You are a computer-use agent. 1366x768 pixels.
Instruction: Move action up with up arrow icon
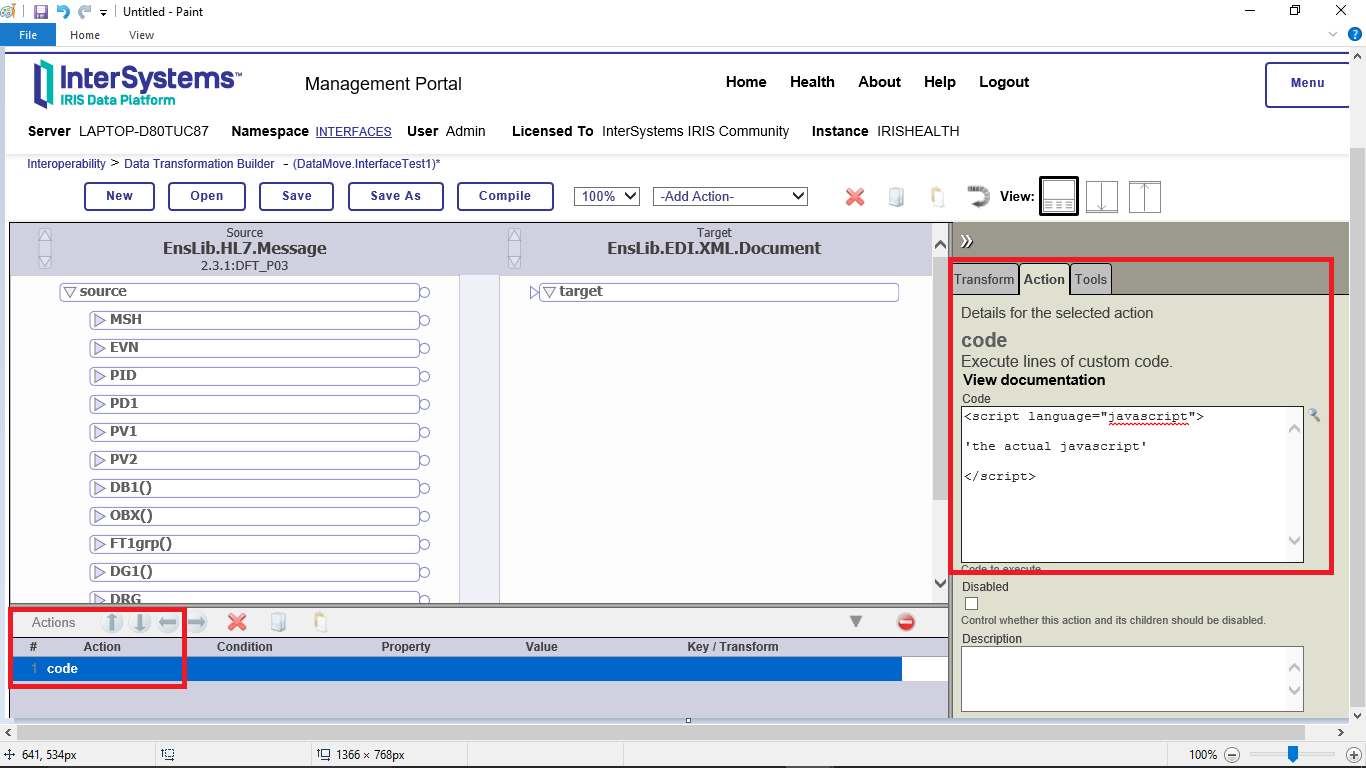tap(113, 622)
